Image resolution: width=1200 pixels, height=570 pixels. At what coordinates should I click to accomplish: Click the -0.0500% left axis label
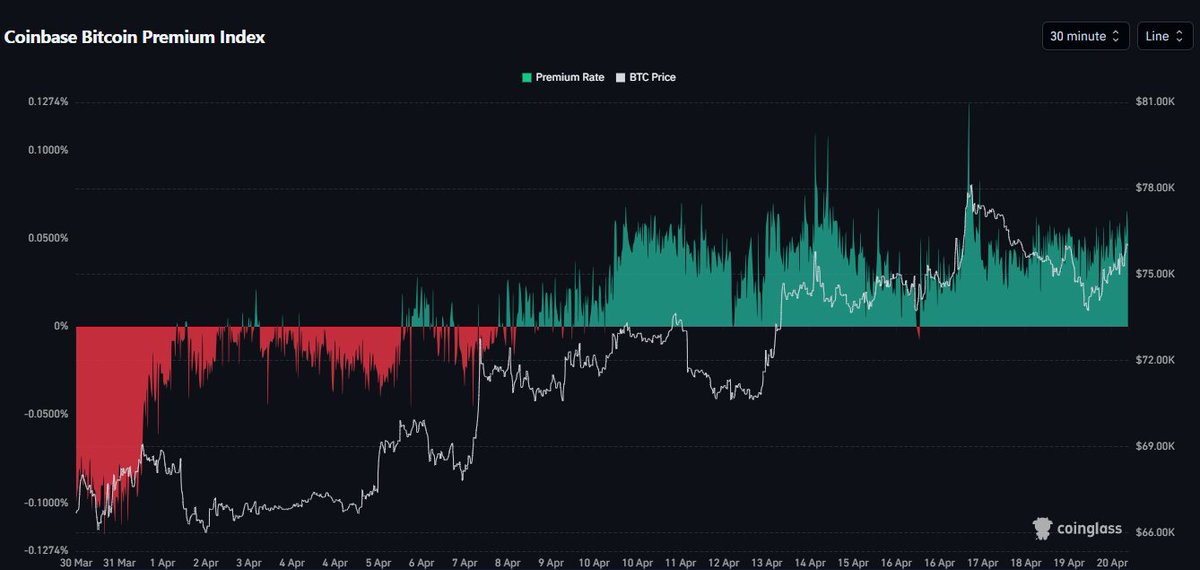click(48, 414)
